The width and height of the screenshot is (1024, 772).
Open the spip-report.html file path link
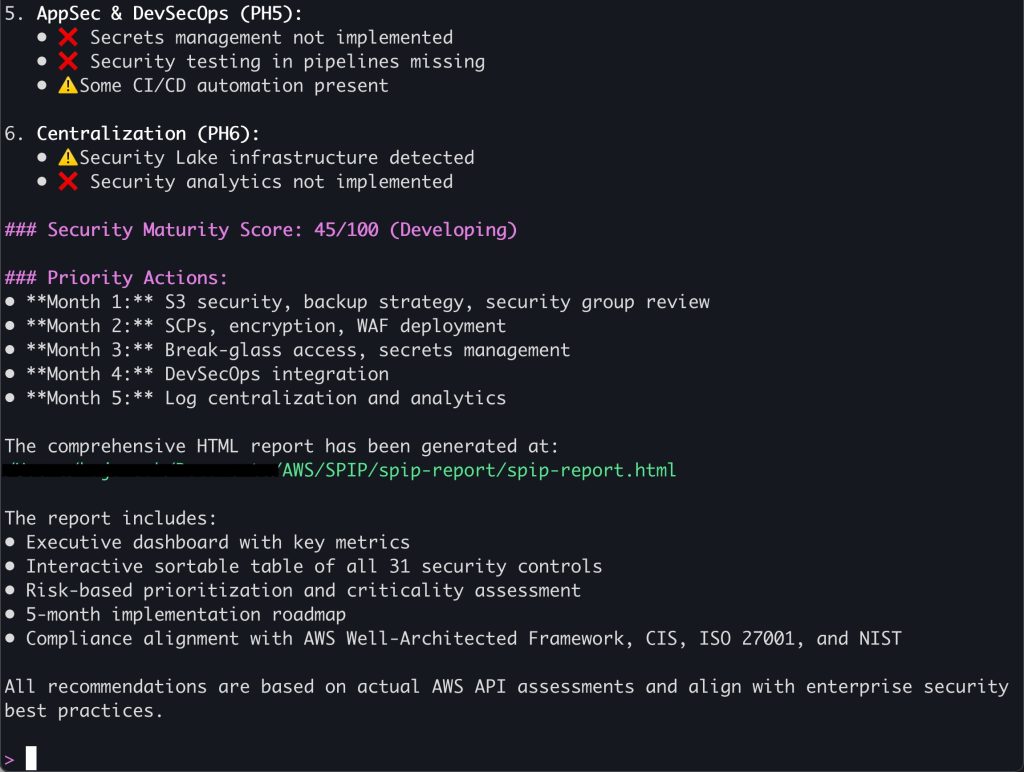tap(478, 470)
